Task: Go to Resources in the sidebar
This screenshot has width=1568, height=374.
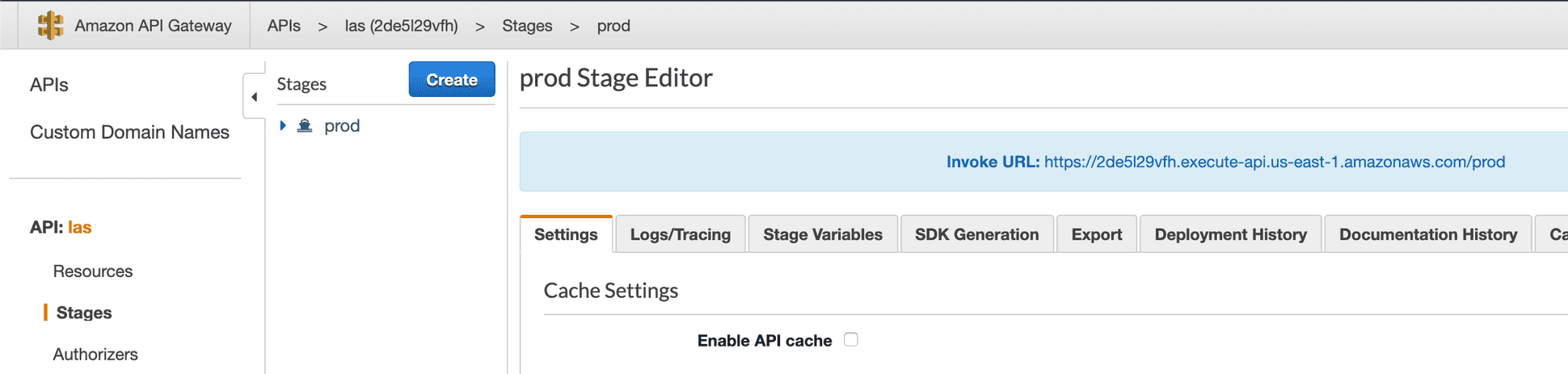Action: 93,271
